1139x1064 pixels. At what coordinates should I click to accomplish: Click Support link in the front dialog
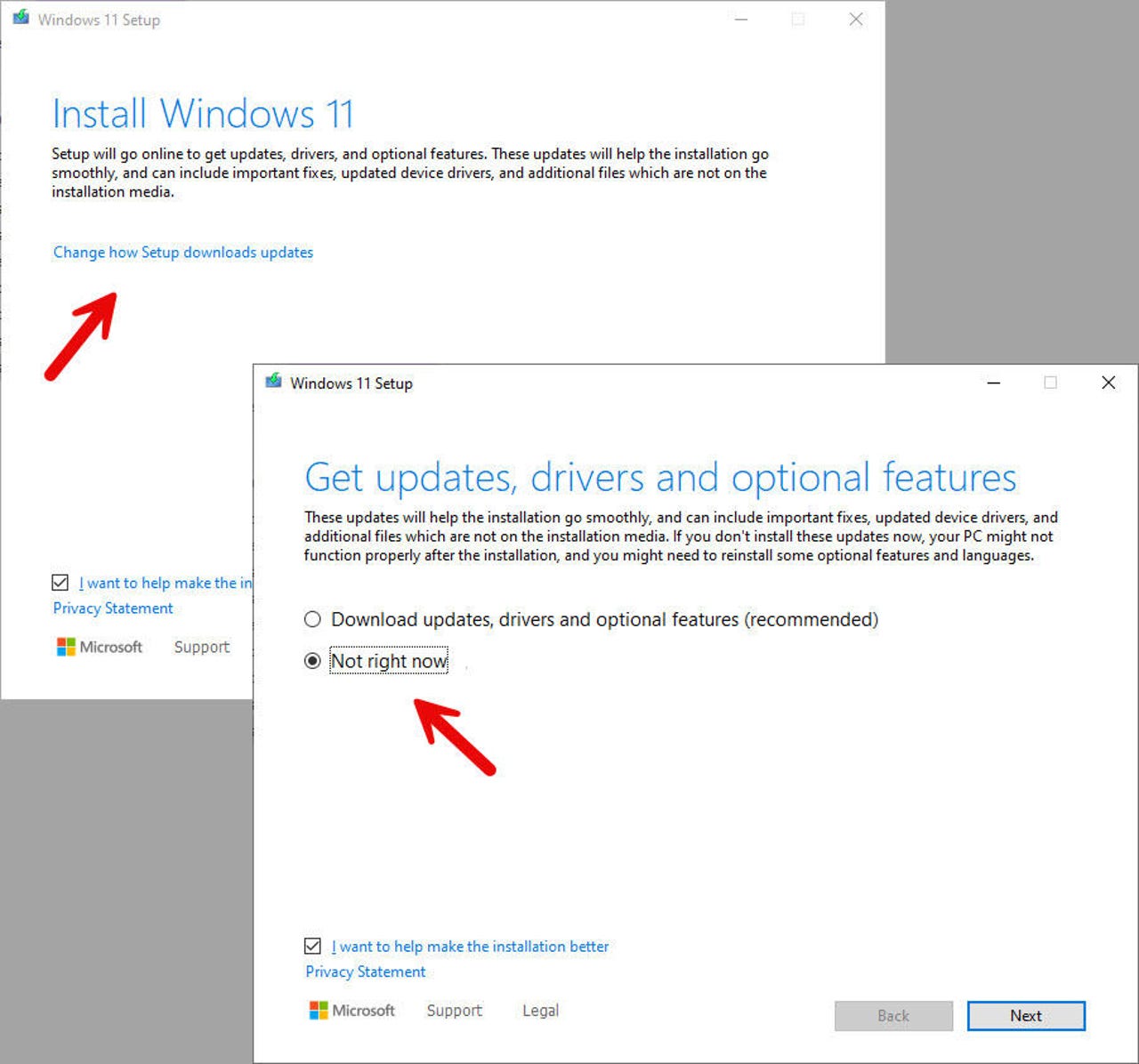tap(454, 1011)
